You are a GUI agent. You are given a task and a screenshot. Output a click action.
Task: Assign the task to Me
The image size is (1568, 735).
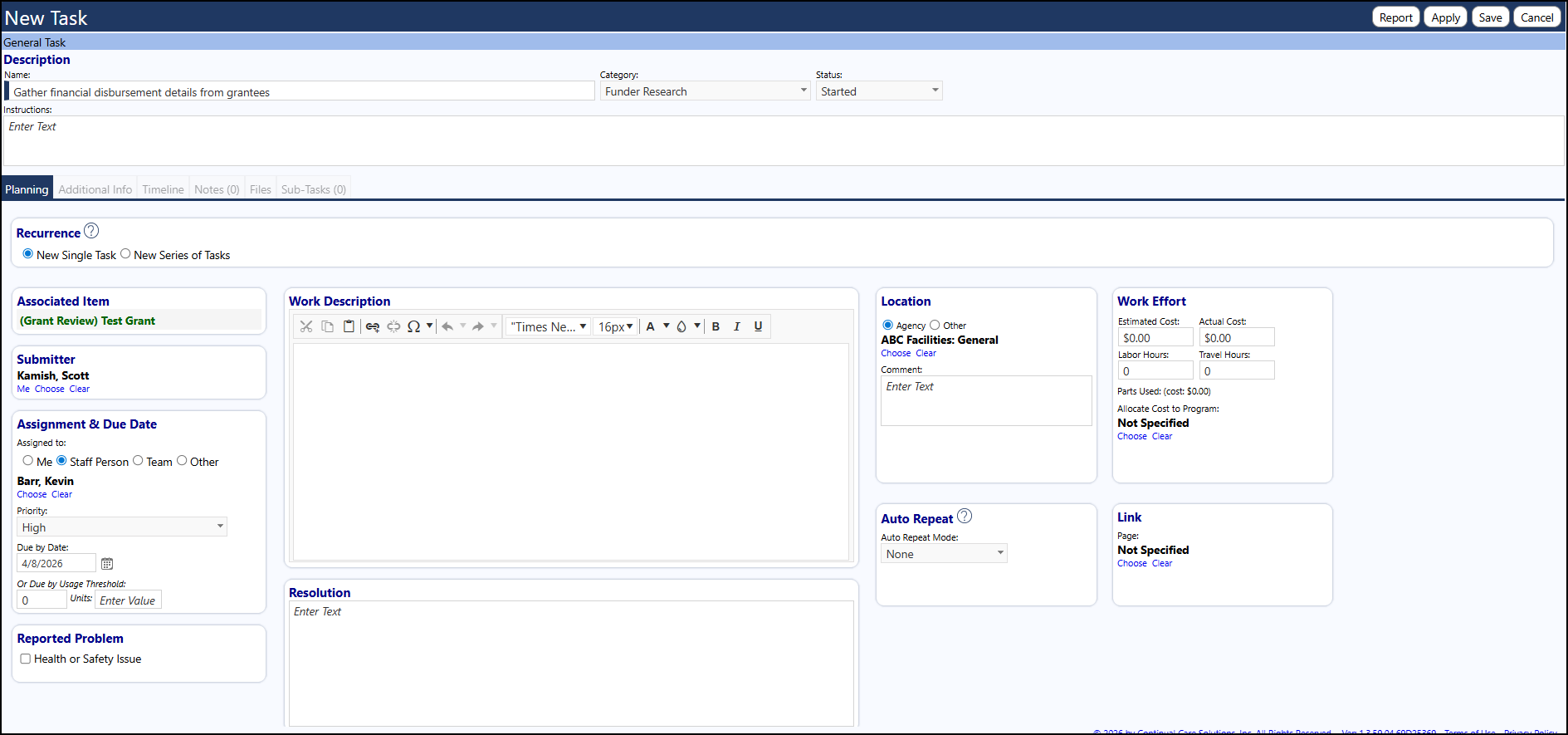[28, 461]
